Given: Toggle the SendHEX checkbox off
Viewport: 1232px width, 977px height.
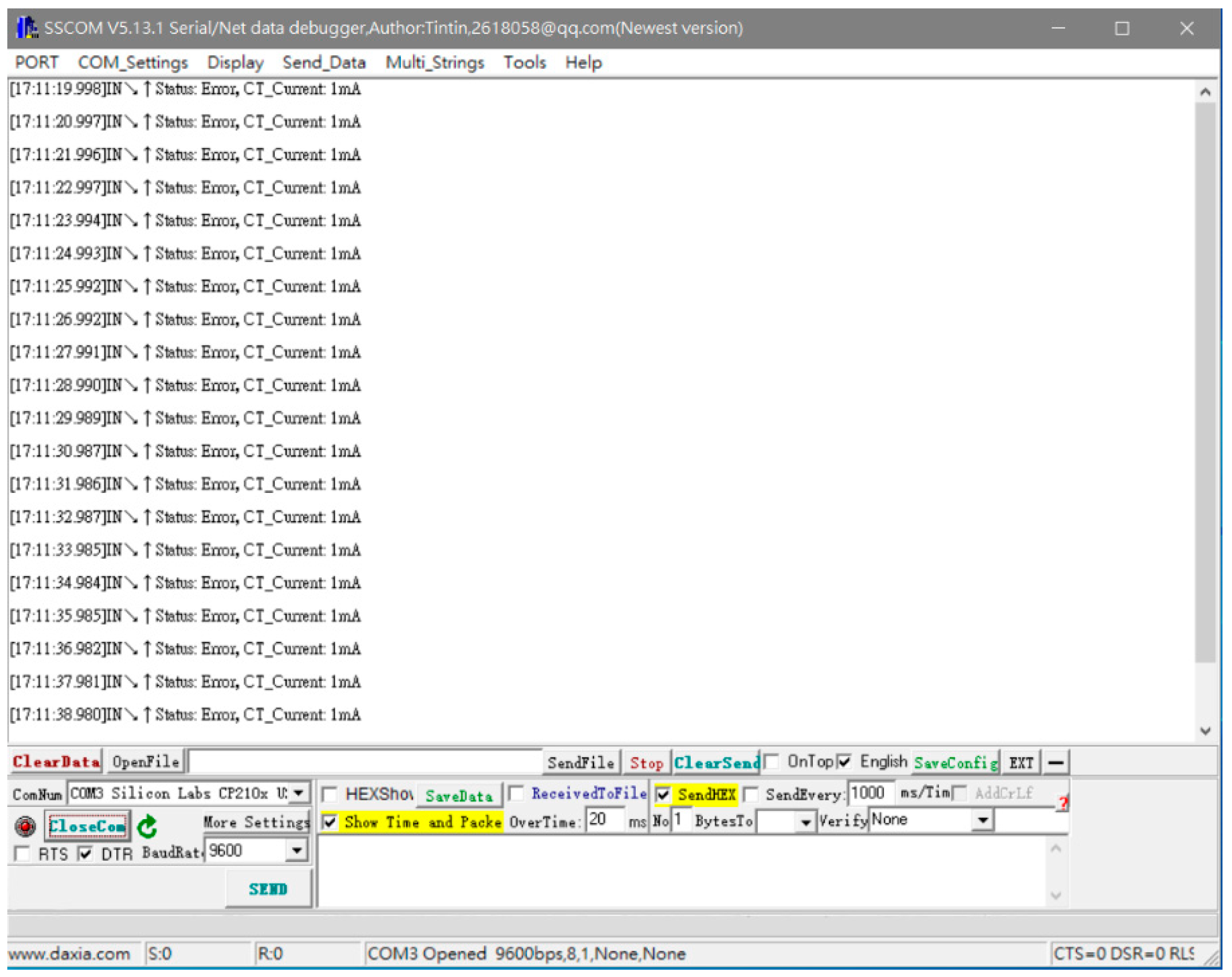Looking at the screenshot, I should (663, 794).
